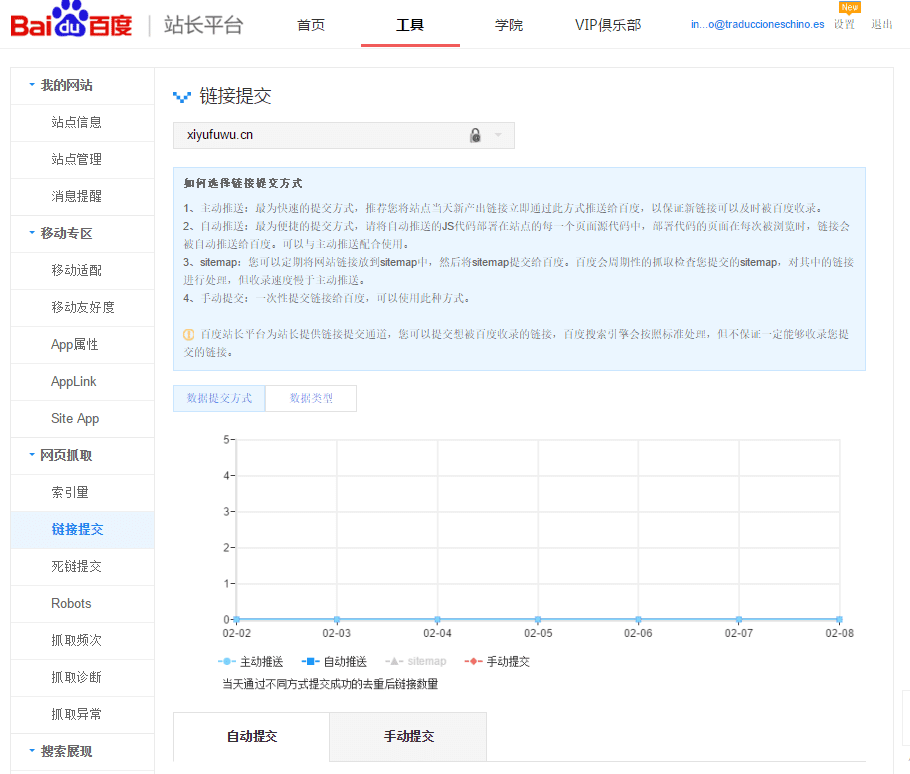Collapse the 网页抓取 section
Screen dimensions: 910x774
point(82,456)
